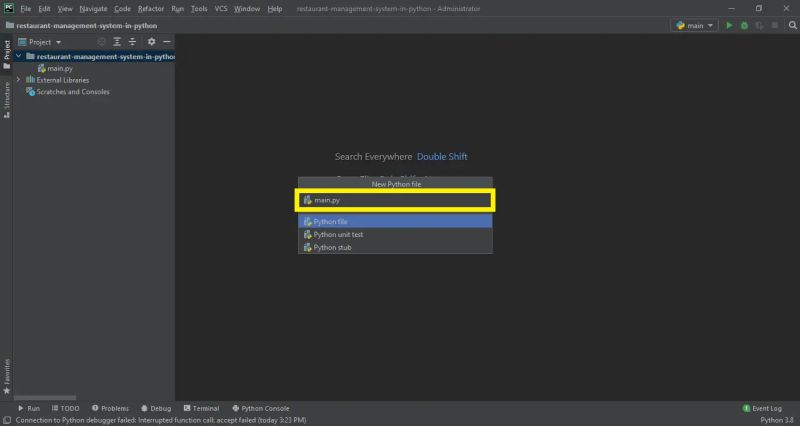800x426 pixels.
Task: Choose Python file in the popup list
Action: tap(395, 221)
